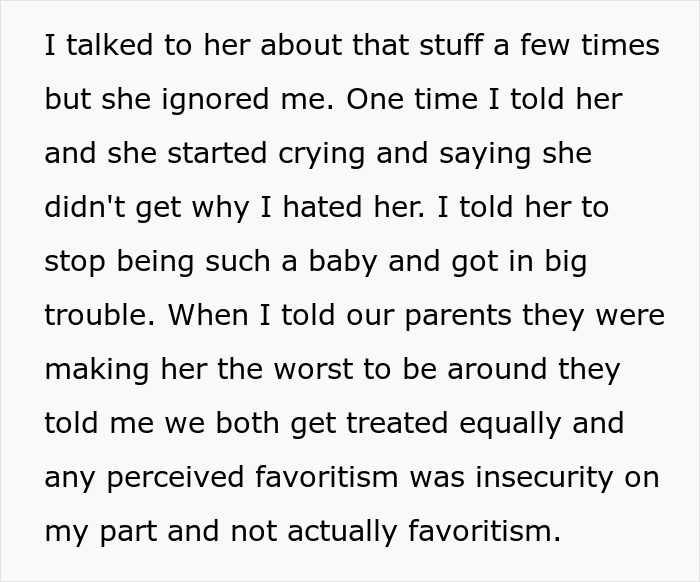Click the word "baby"
The width and height of the screenshot is (700, 582).
(343, 262)
